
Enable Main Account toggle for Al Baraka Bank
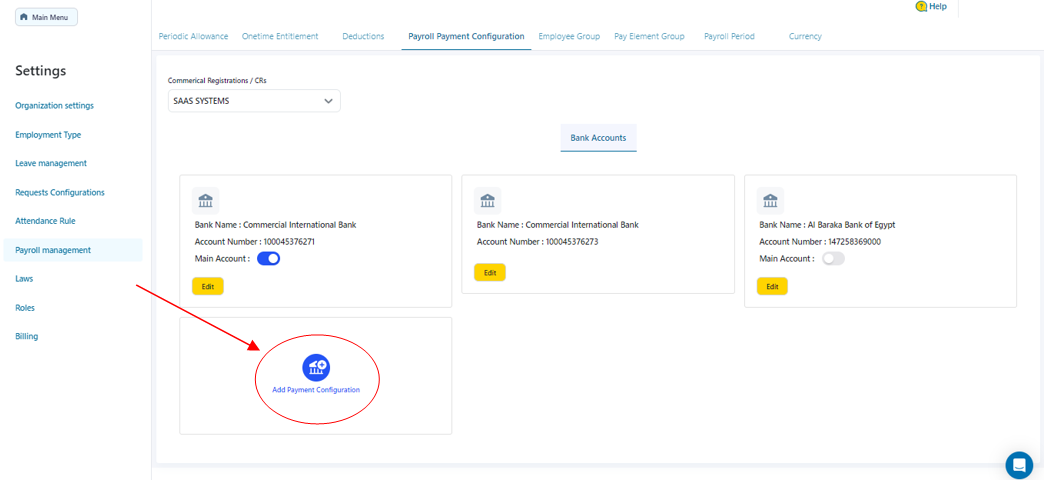click(x=832, y=259)
